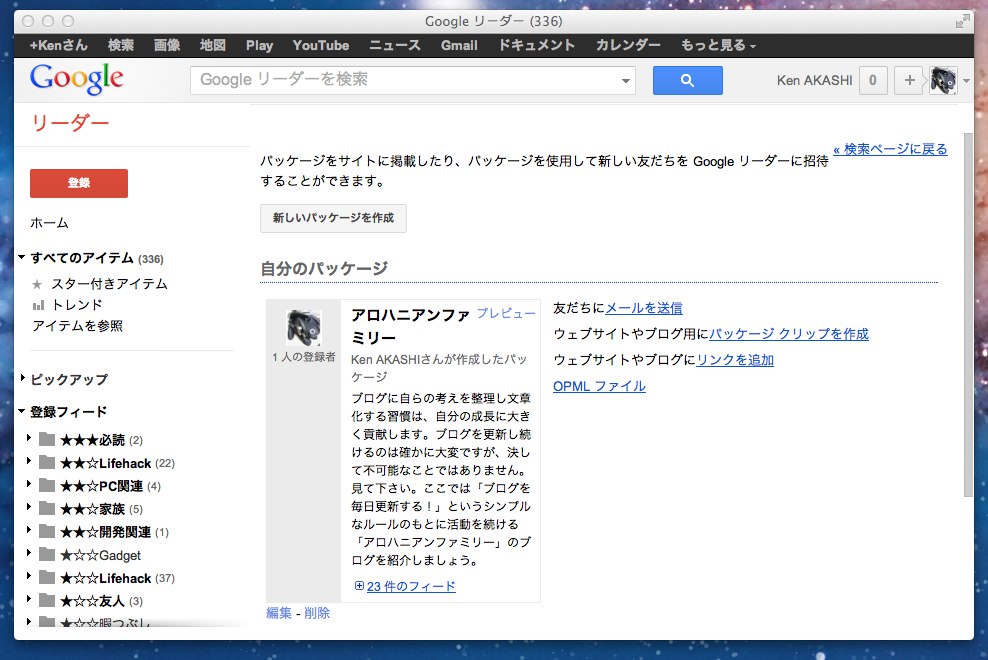988x660 pixels.
Task: Click the Google logo
Action: (76, 79)
